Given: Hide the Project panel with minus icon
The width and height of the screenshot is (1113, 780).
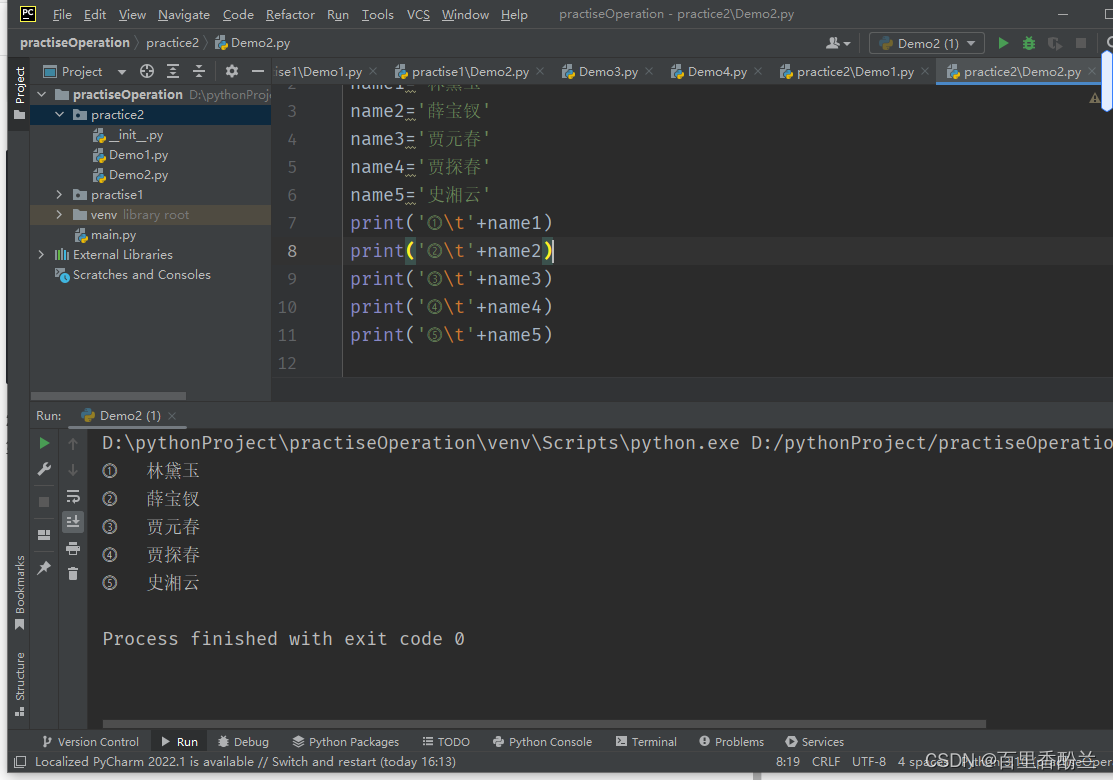Looking at the screenshot, I should pos(258,71).
